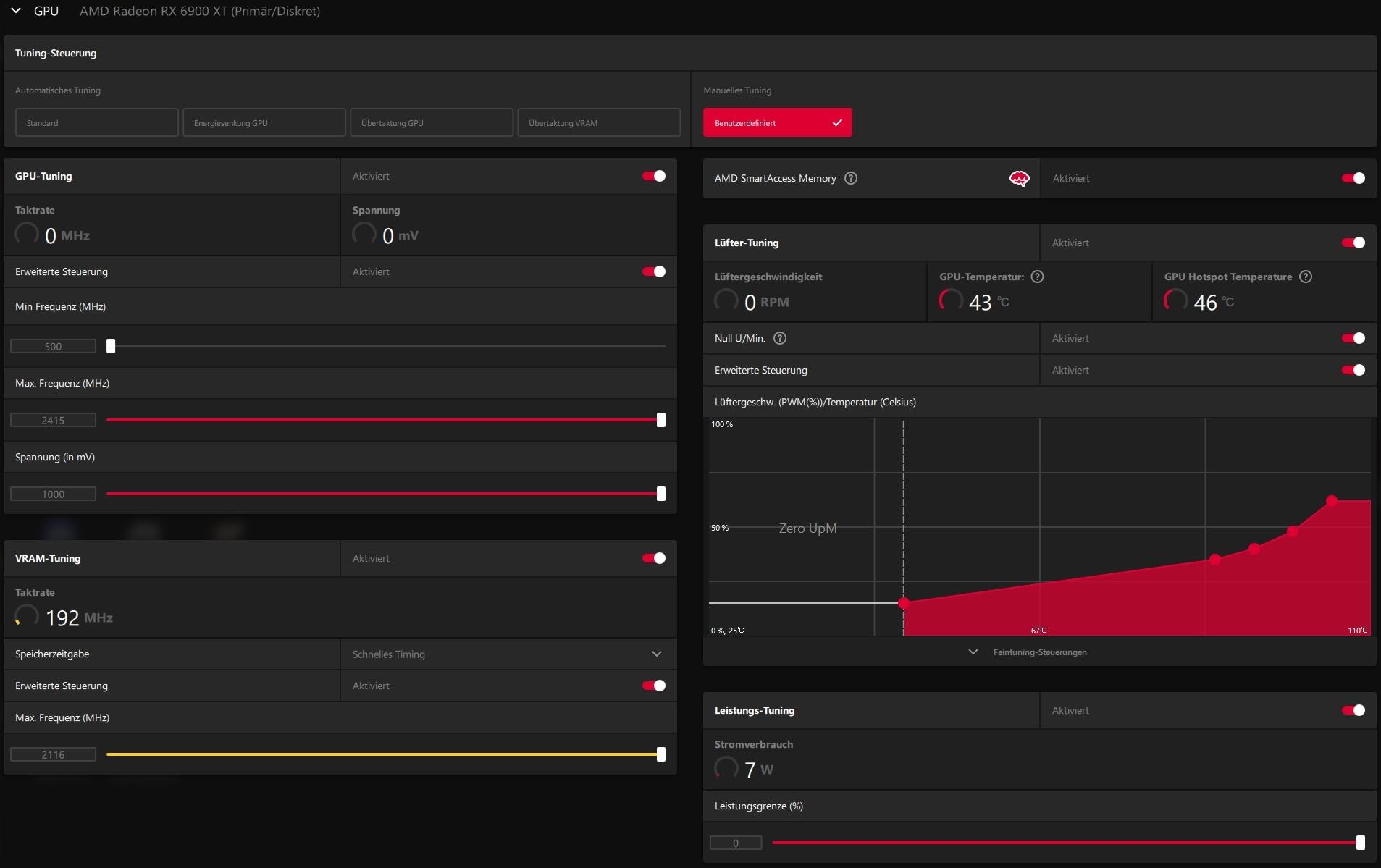
Task: Choose Übertaktung GPU preset
Action: click(x=431, y=122)
